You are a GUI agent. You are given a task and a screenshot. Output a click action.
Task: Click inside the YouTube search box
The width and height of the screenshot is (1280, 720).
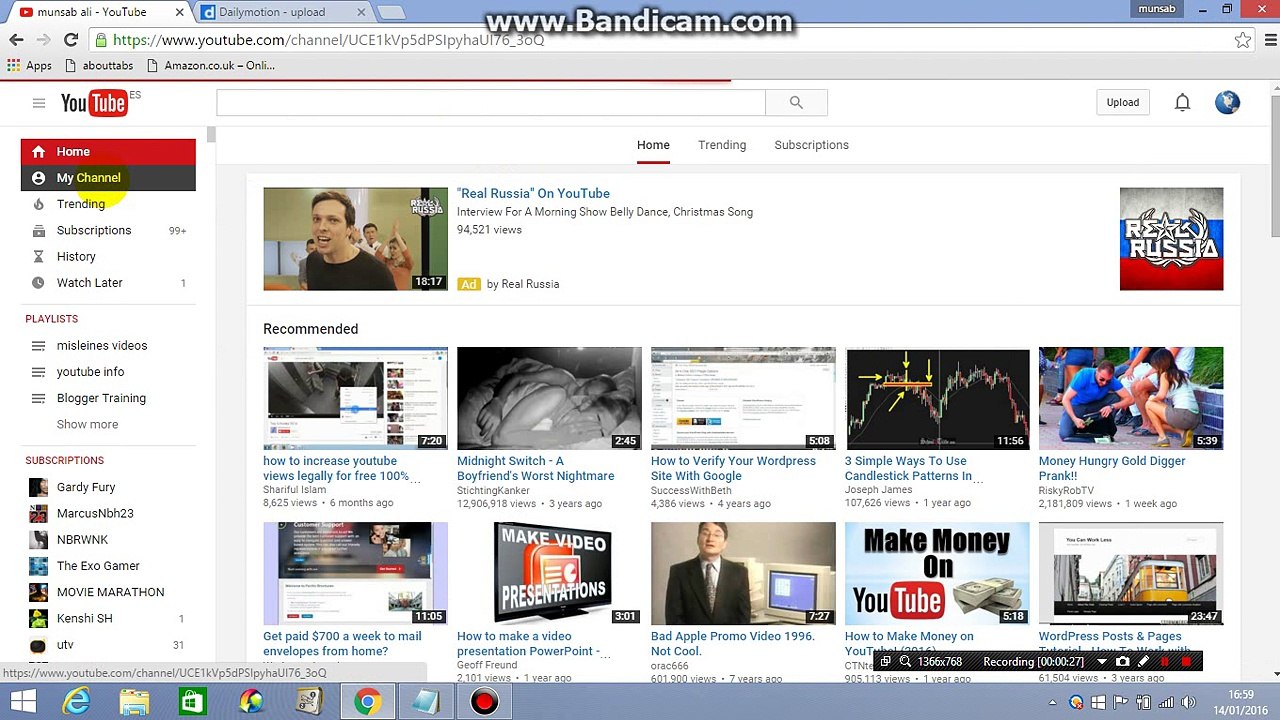coord(491,102)
